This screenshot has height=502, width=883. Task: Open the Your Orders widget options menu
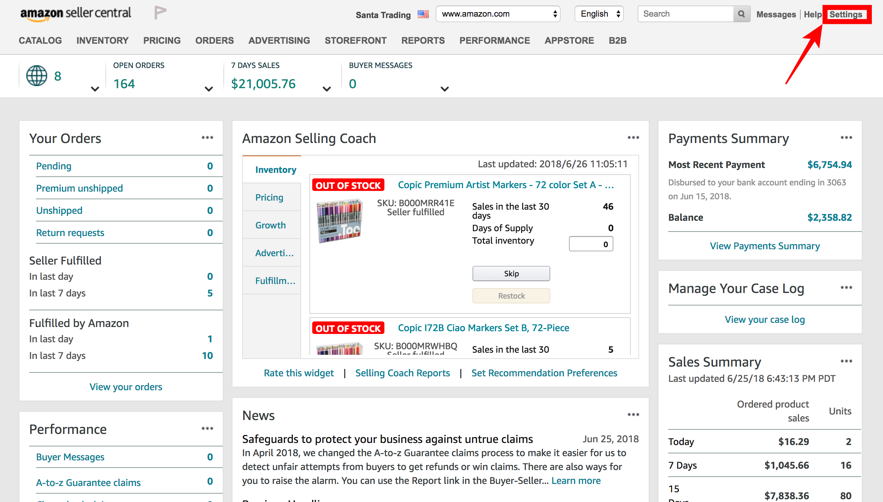(x=207, y=137)
